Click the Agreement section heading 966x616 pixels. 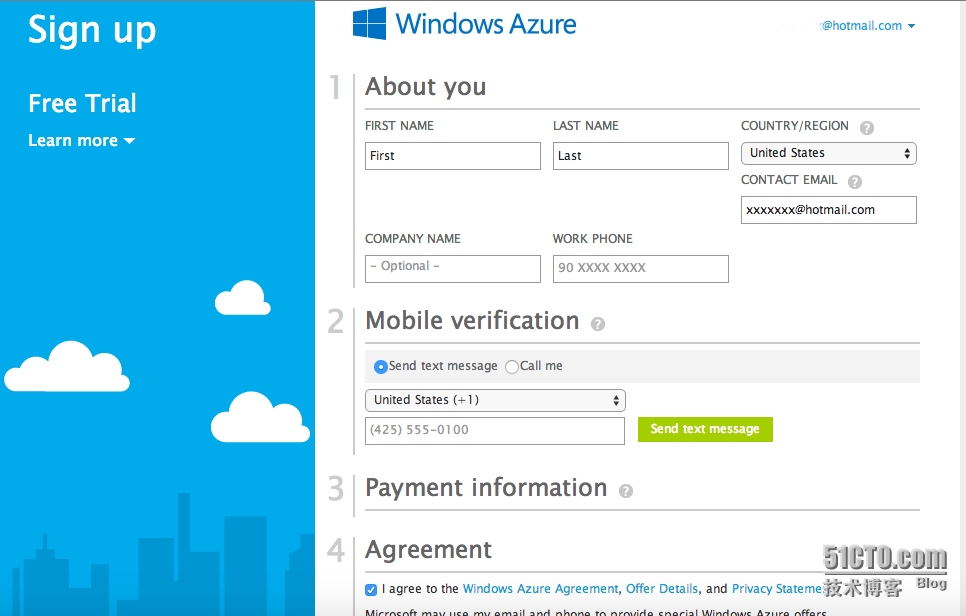click(x=429, y=549)
